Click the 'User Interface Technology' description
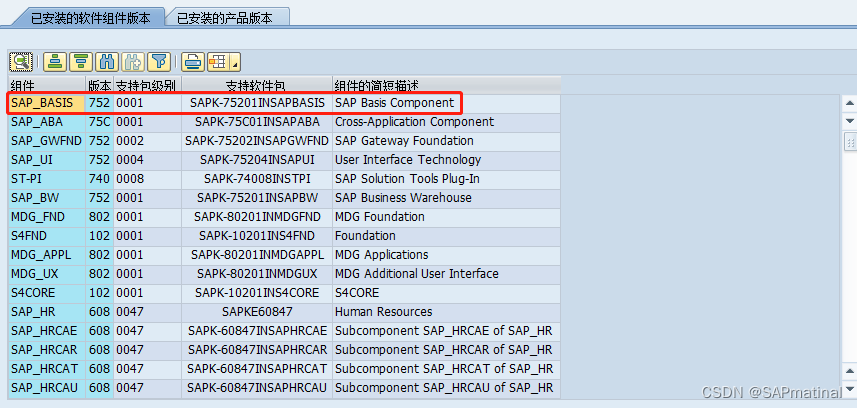The image size is (857, 408). coord(408,160)
